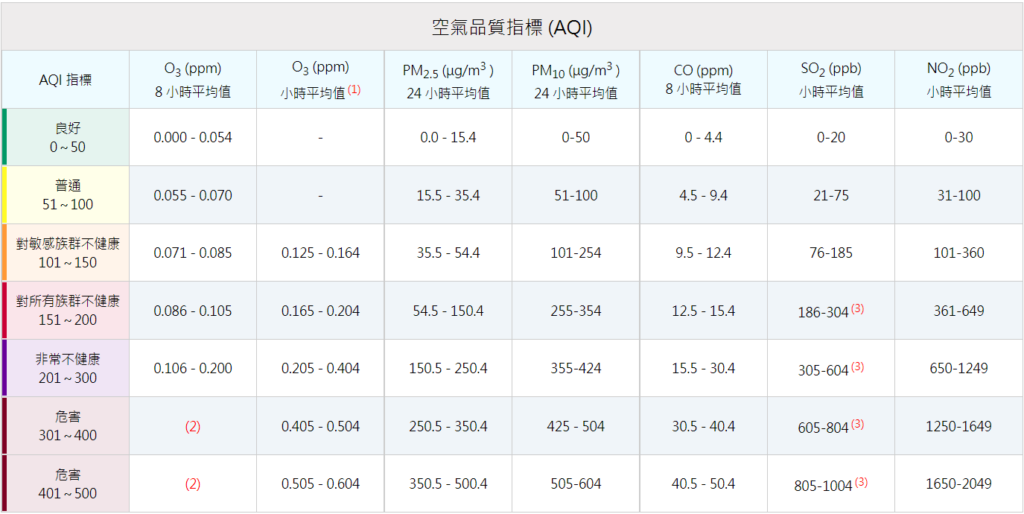The height and width of the screenshot is (514, 1024).
Task: Open footnote (1) beside O3 小時平均值
Action: click(354, 90)
